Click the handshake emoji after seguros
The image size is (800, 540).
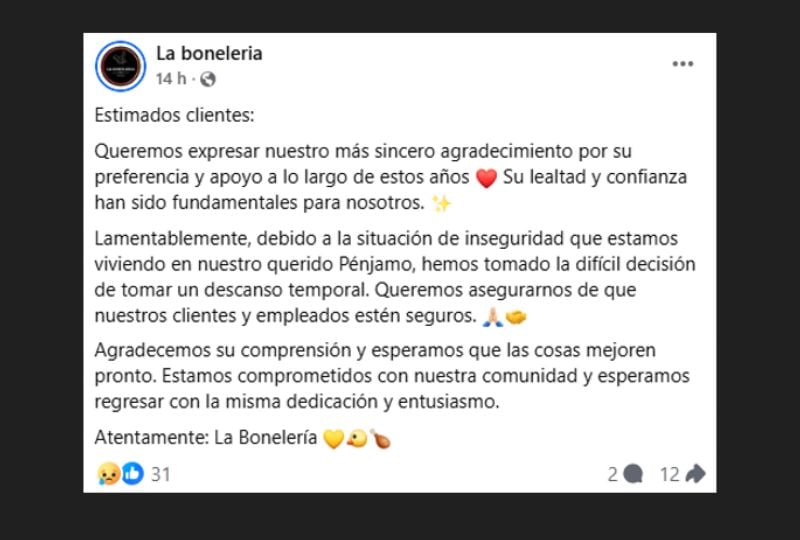[516, 317]
